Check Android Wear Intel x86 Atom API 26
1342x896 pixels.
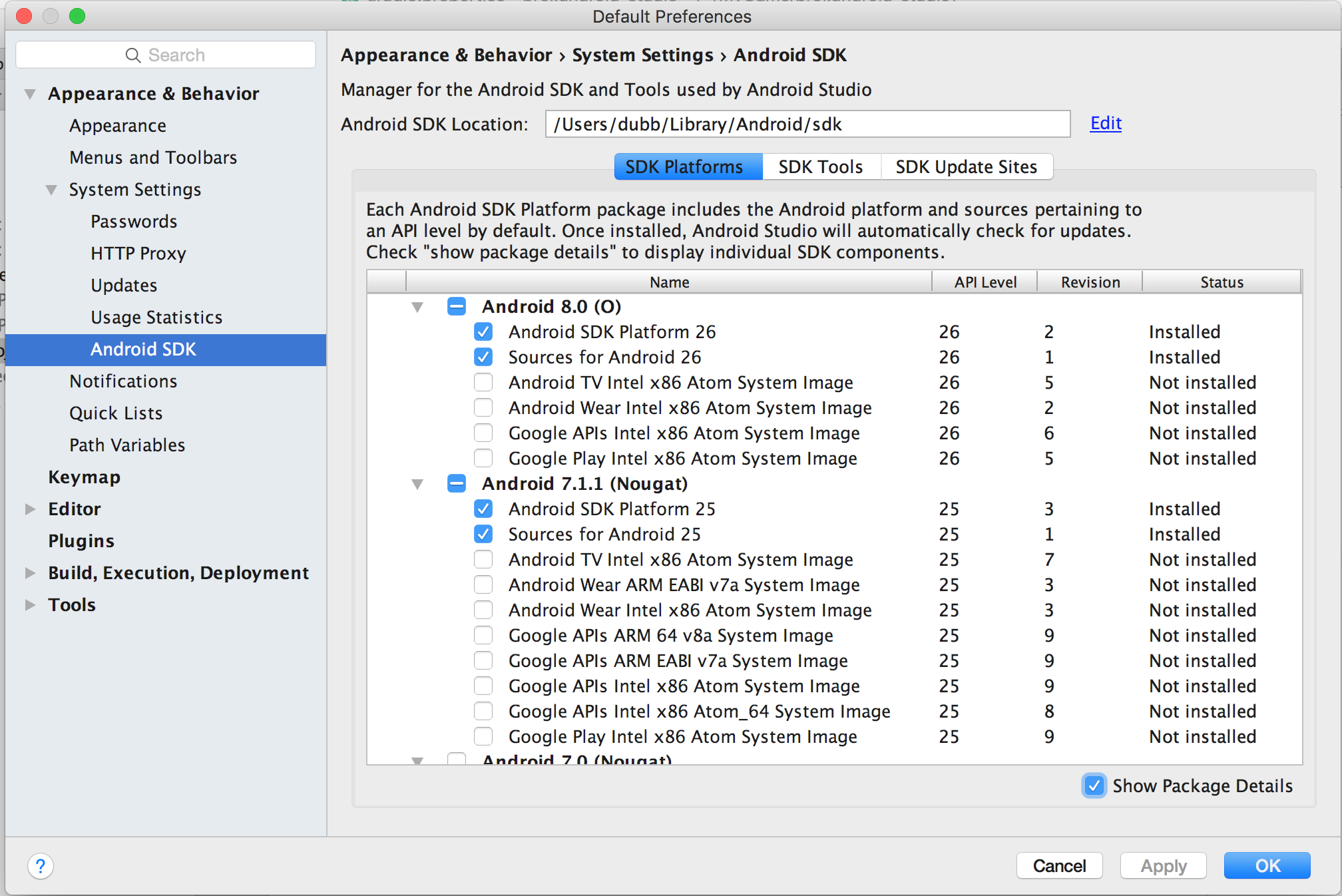point(483,407)
